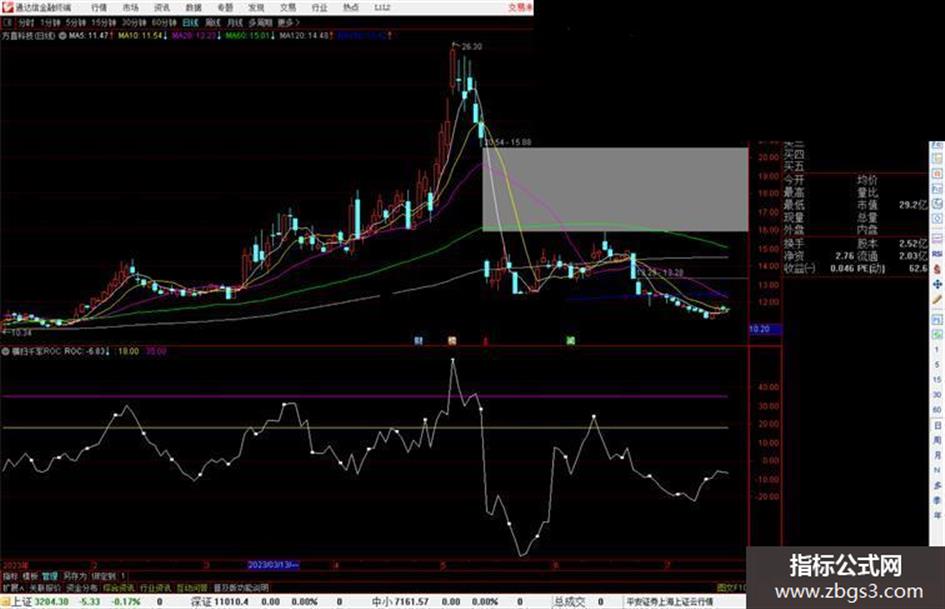This screenshot has height=609, width=945.
Task: Select the 15 minute shortcut in right sidebar
Action: coord(937,379)
